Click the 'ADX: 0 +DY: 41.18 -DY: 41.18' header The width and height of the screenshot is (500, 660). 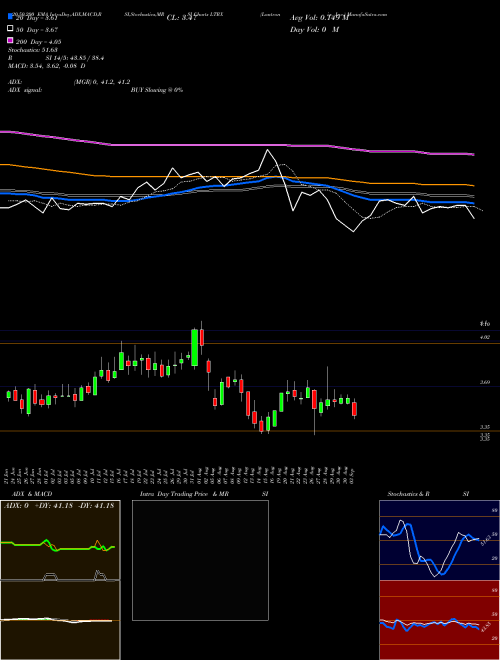59,506
